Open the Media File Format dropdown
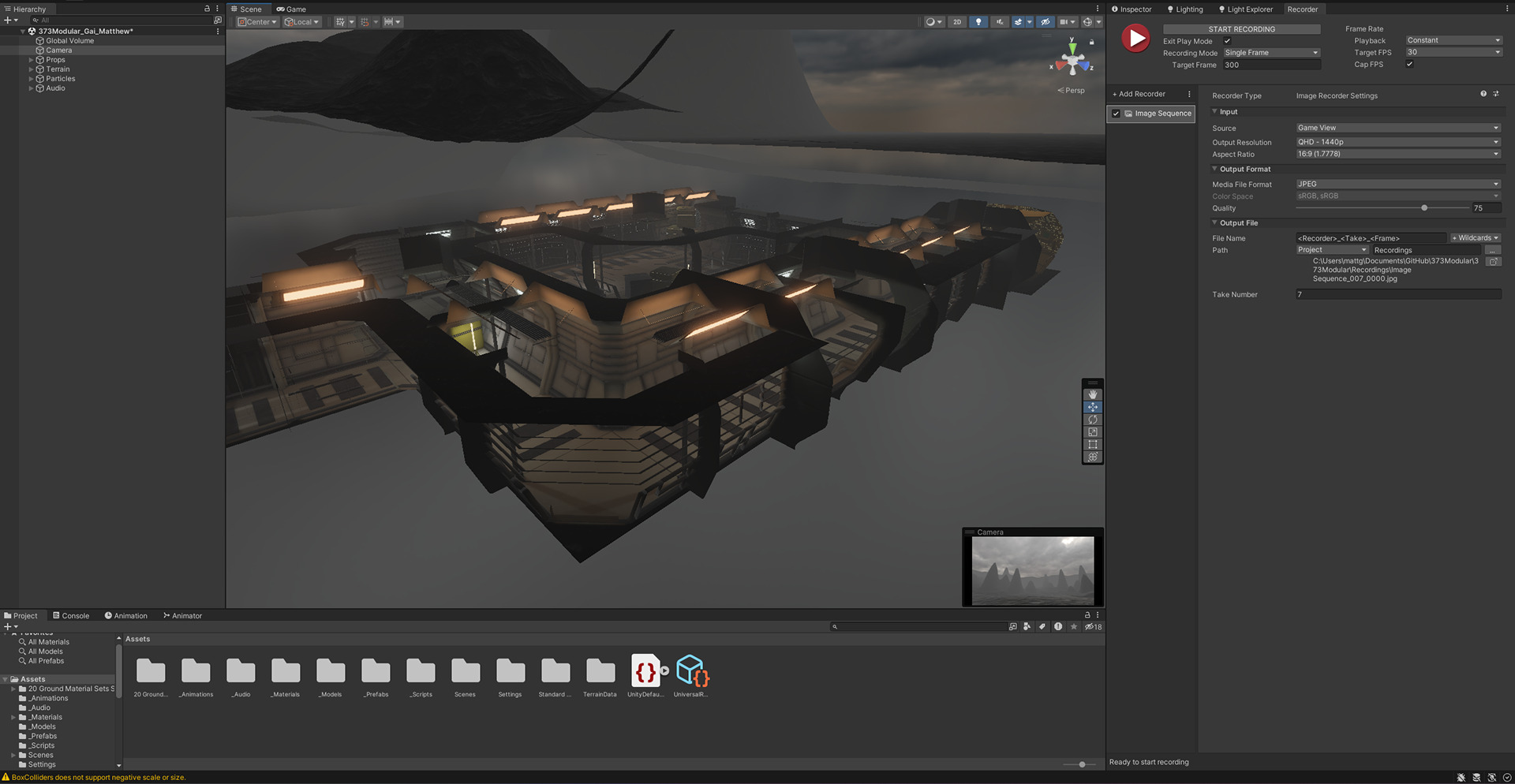Screen dimensions: 1515x784 click(x=1397, y=185)
